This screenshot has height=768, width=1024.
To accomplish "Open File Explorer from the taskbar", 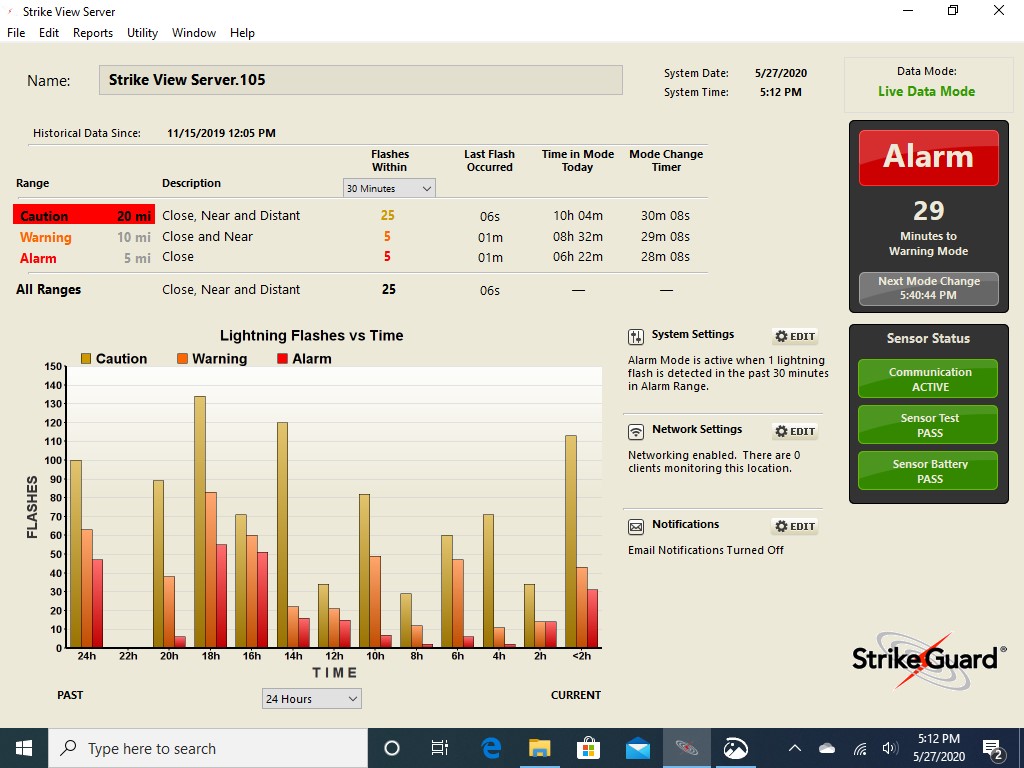I will pos(539,748).
